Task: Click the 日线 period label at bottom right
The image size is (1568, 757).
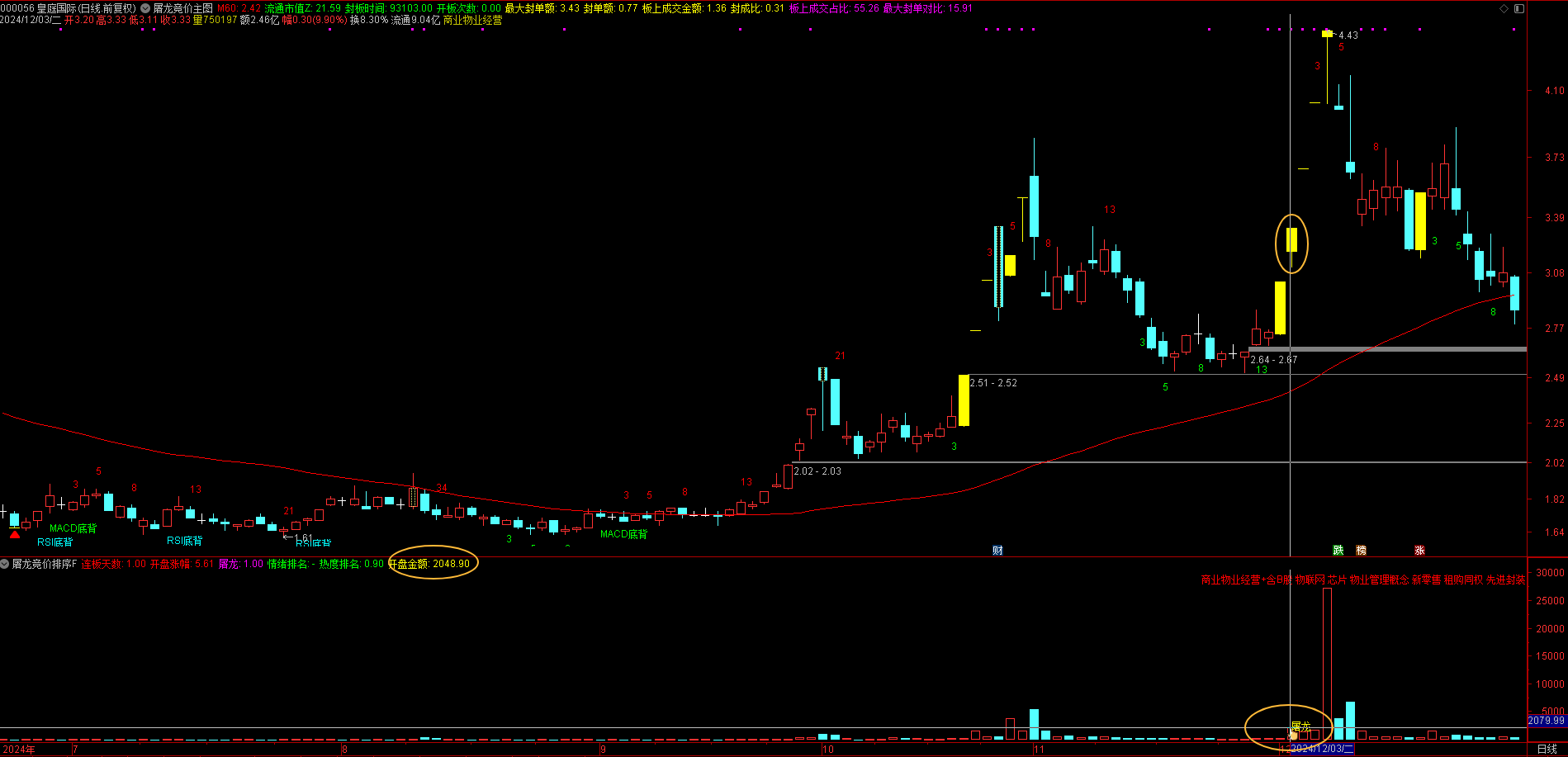Action: point(1547,750)
